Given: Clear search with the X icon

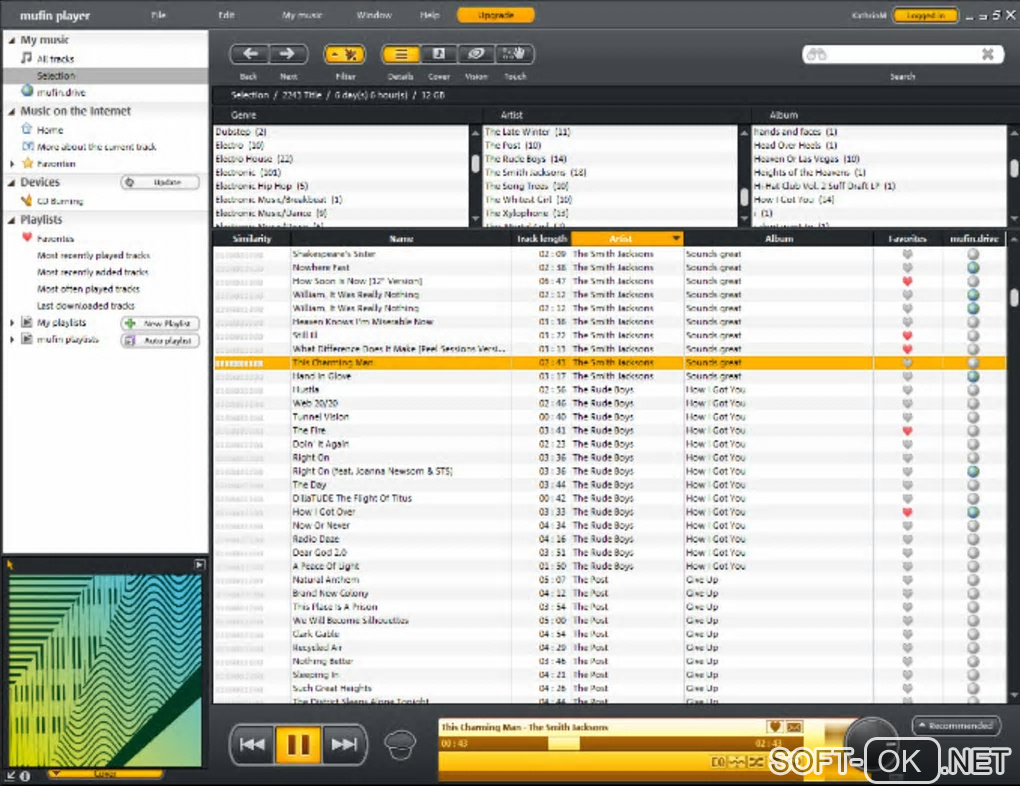Looking at the screenshot, I should pyautogui.click(x=987, y=54).
